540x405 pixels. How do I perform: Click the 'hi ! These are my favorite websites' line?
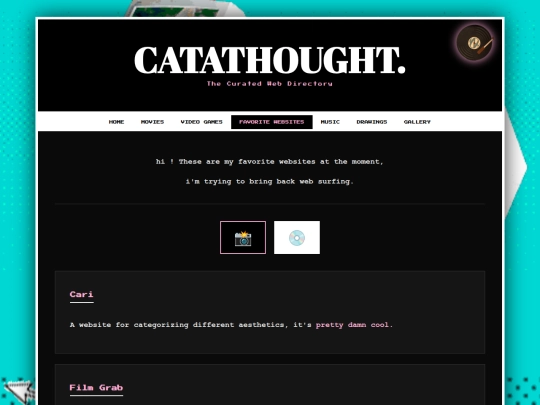click(x=270, y=162)
